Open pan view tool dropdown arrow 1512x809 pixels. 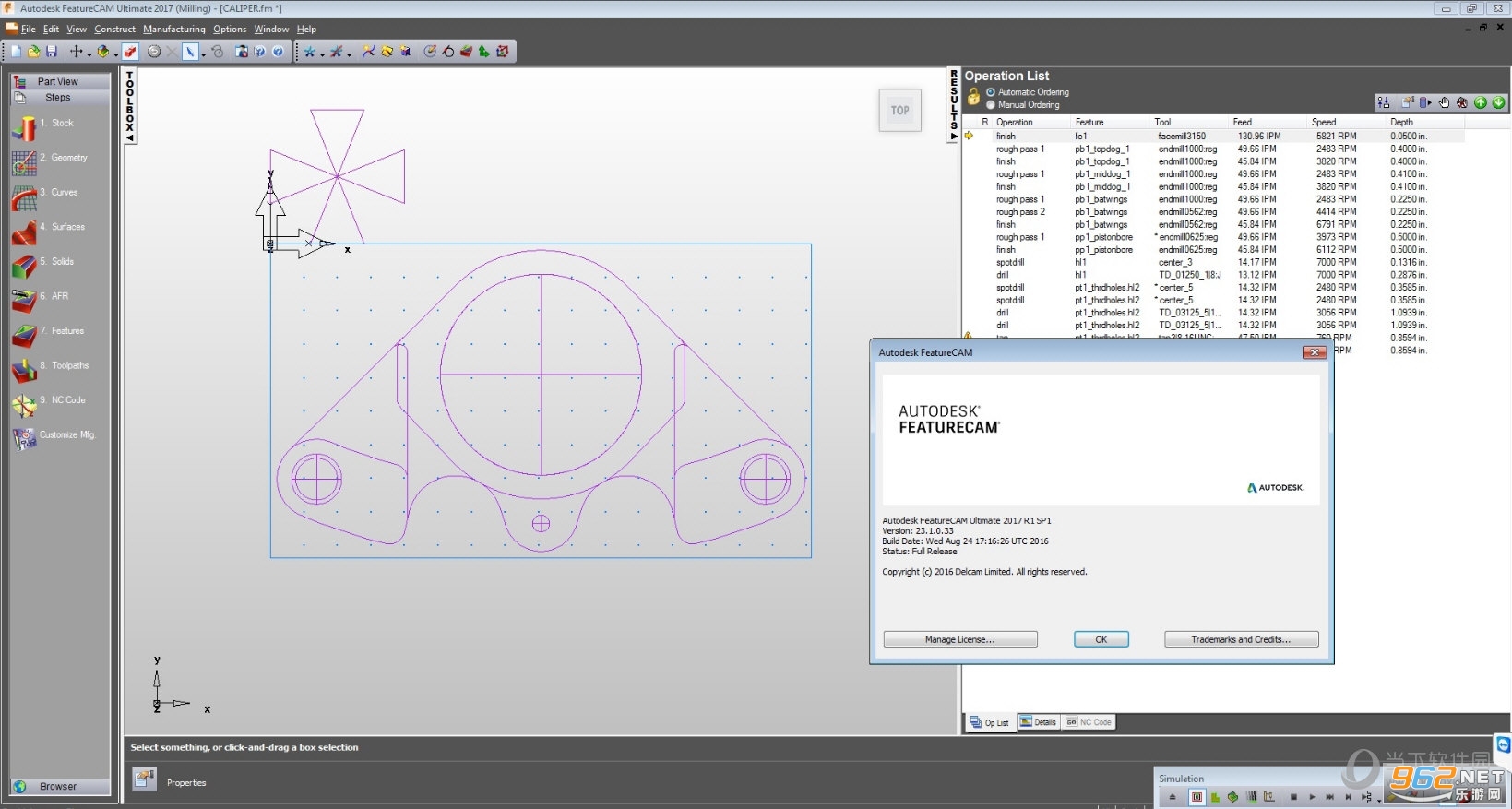(x=89, y=54)
